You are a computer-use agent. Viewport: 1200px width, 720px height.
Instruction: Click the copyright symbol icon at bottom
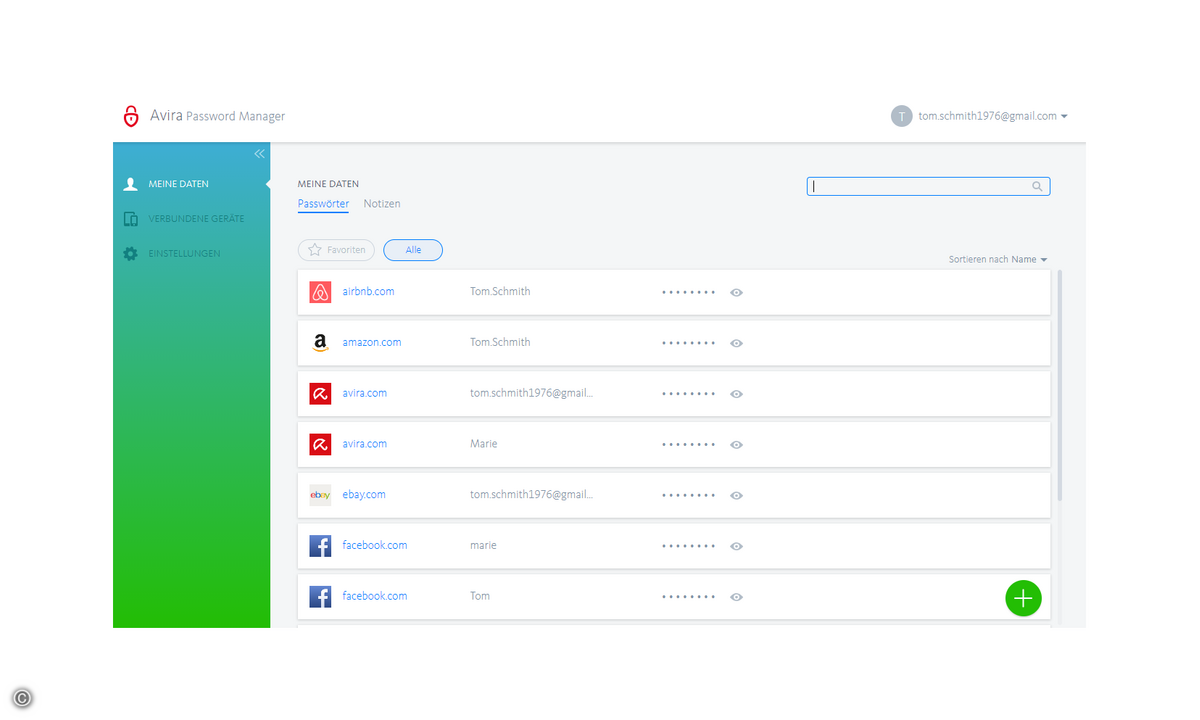pos(22,699)
